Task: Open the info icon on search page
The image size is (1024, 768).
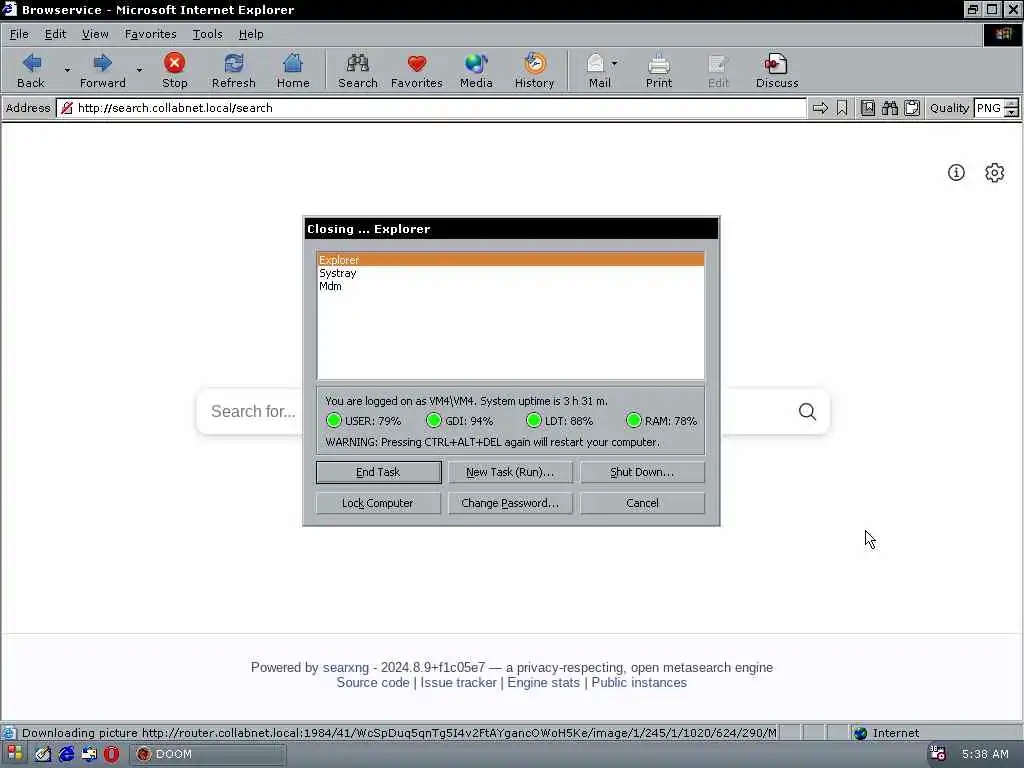Action: (956, 172)
